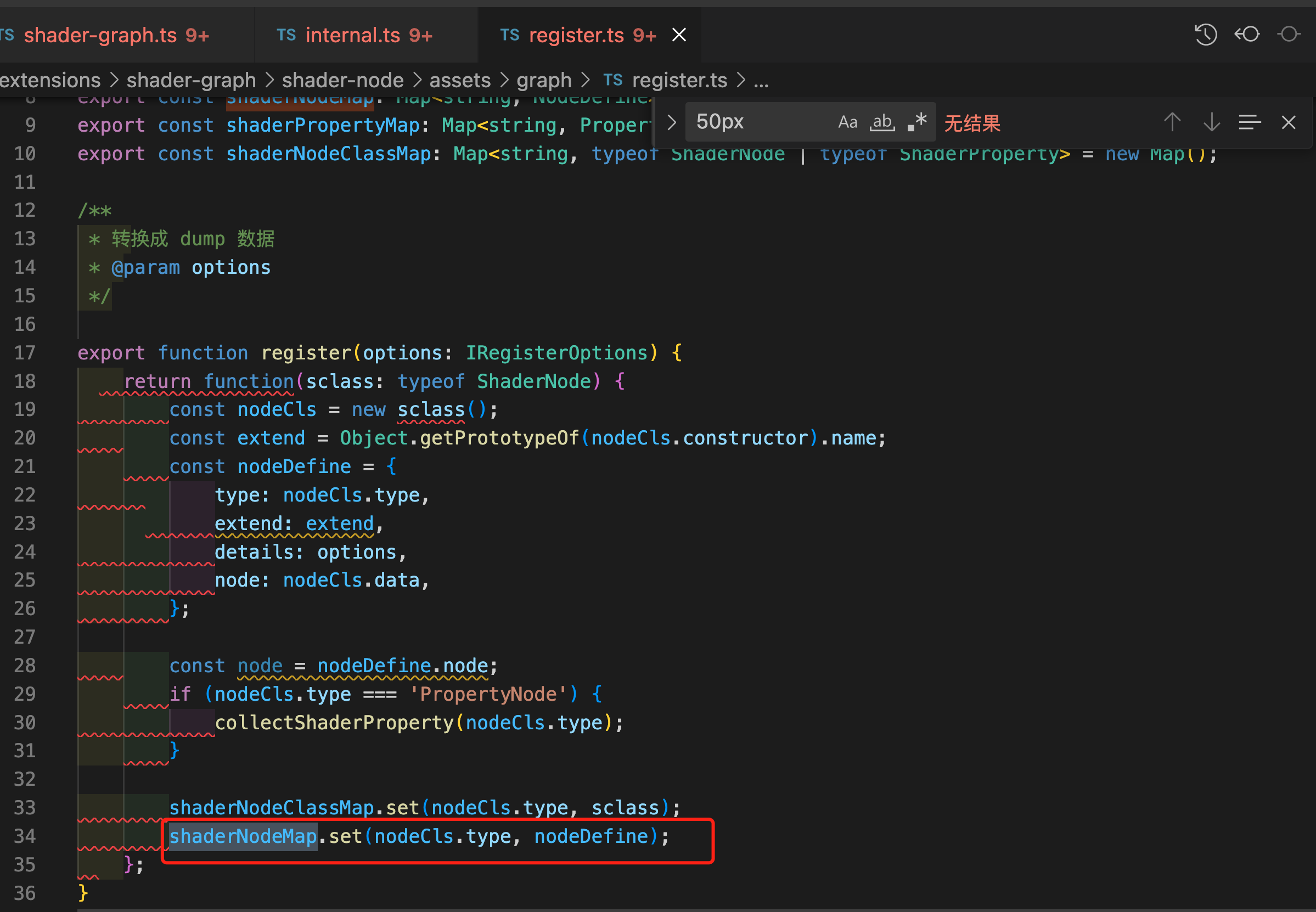Switch to internal.ts tab
This screenshot has height=912, width=1316.
click(355, 36)
